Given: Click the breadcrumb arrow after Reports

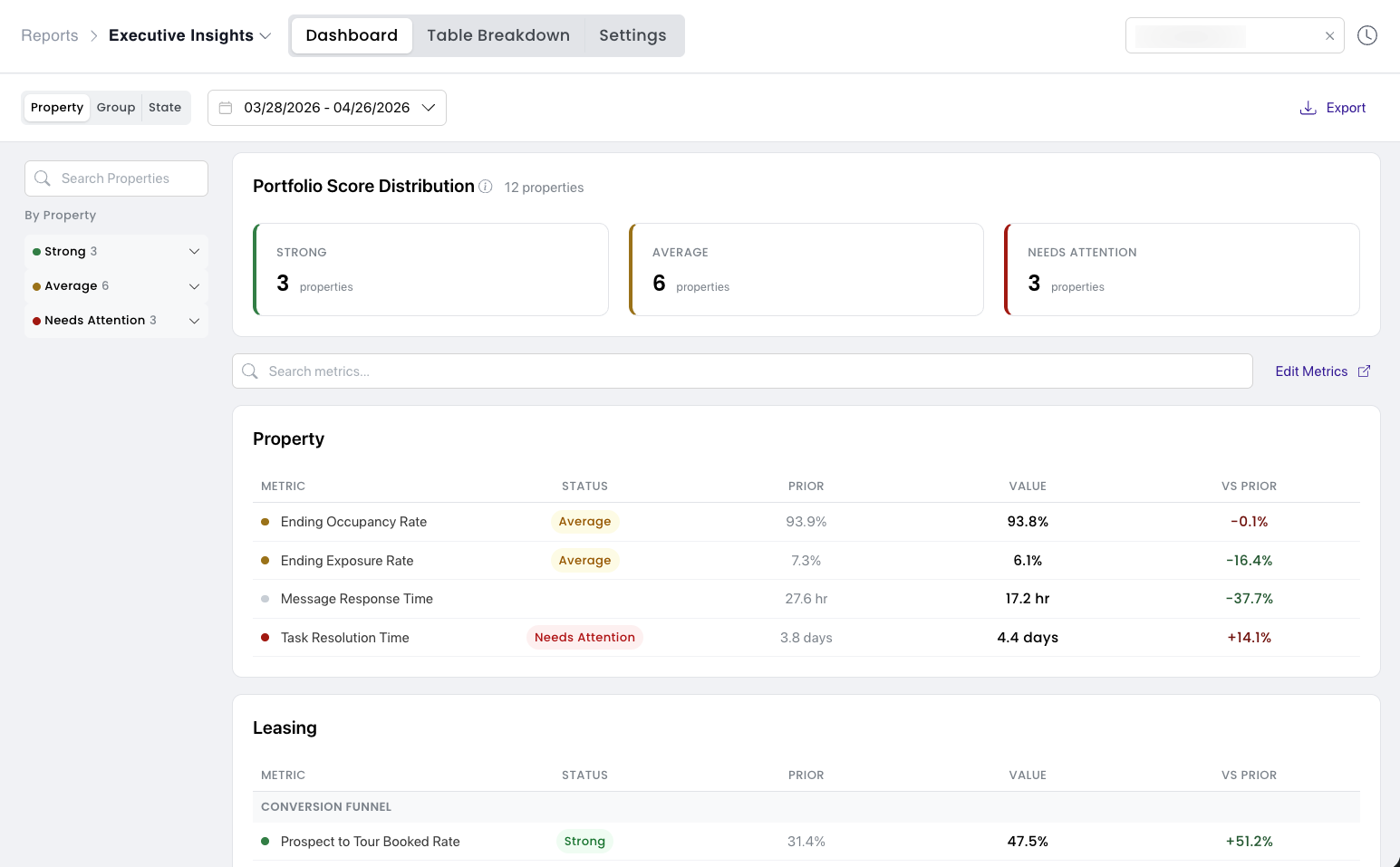Looking at the screenshot, I should coord(93,35).
